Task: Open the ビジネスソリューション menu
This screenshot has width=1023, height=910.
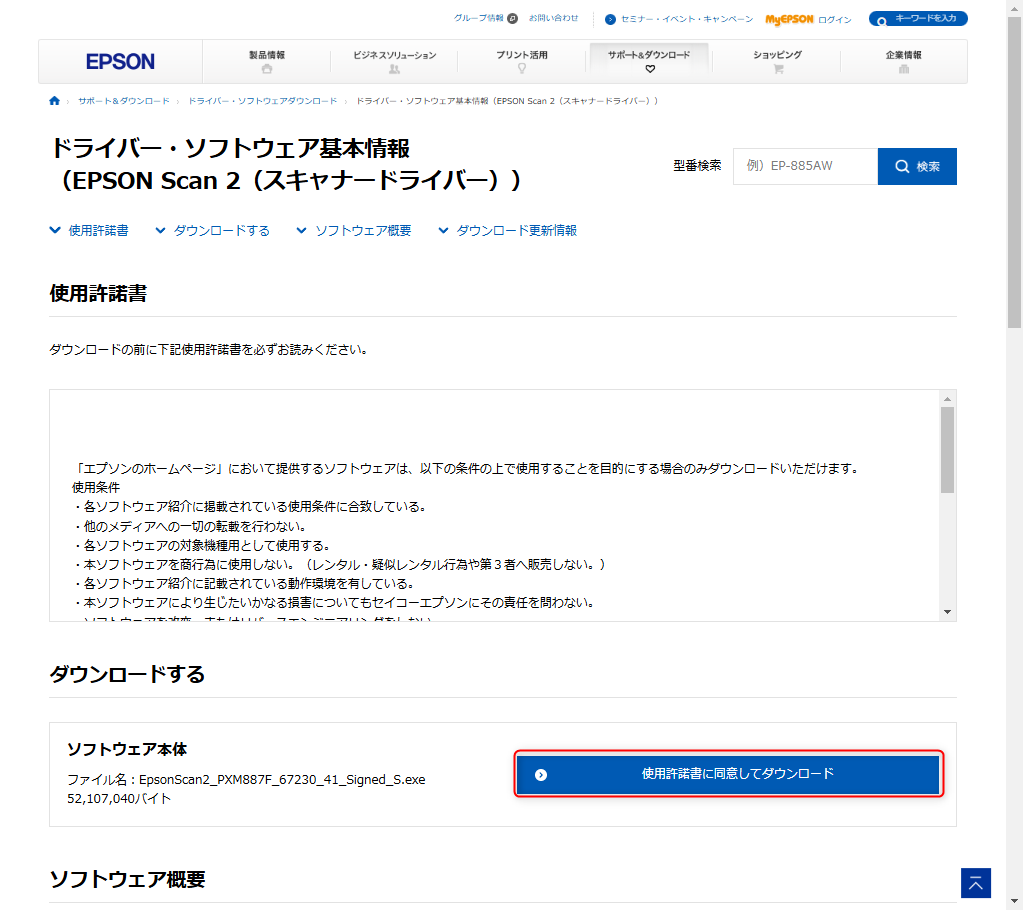Action: pos(394,61)
